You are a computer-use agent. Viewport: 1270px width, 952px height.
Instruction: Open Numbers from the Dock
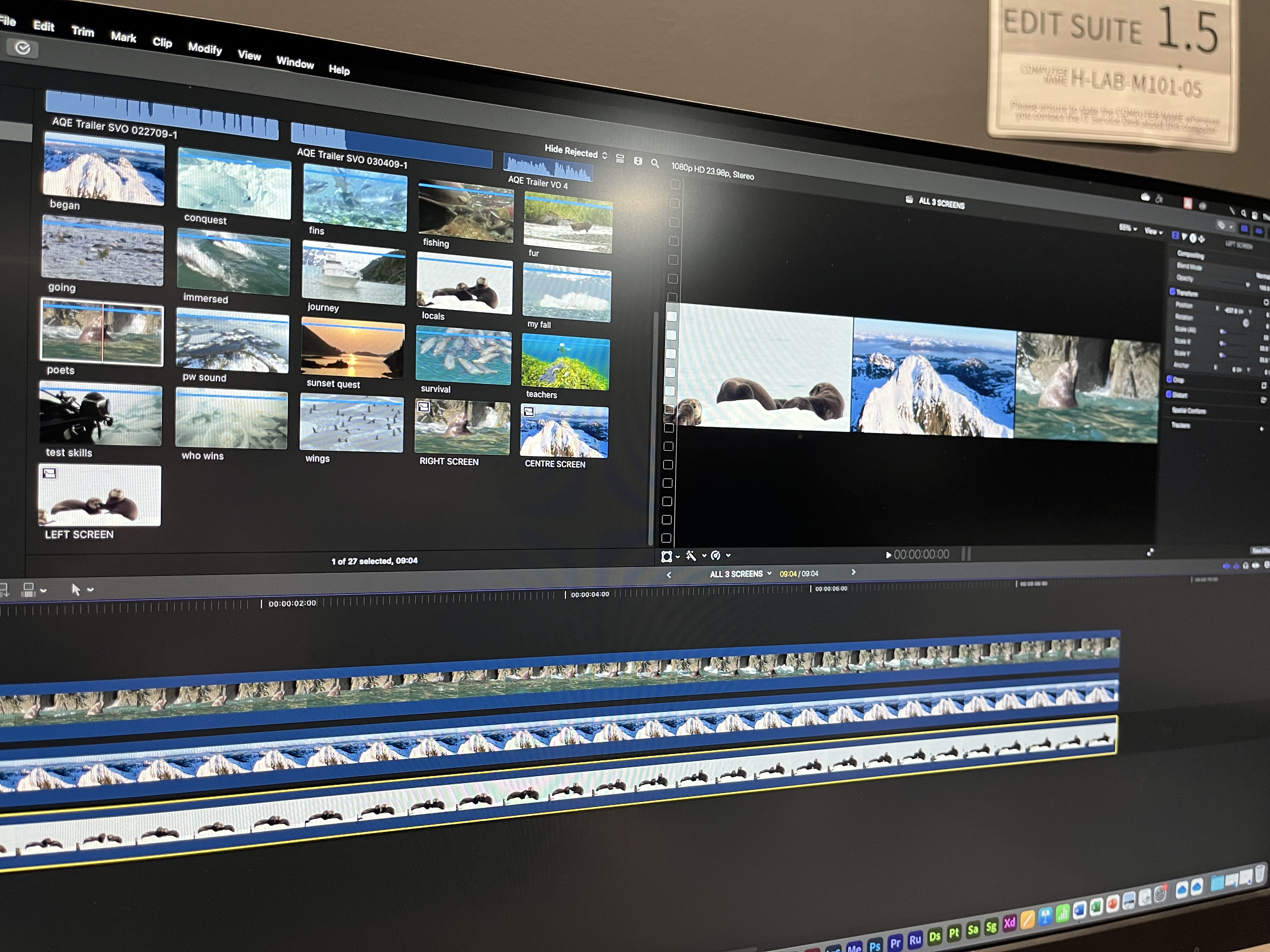coord(1062,913)
